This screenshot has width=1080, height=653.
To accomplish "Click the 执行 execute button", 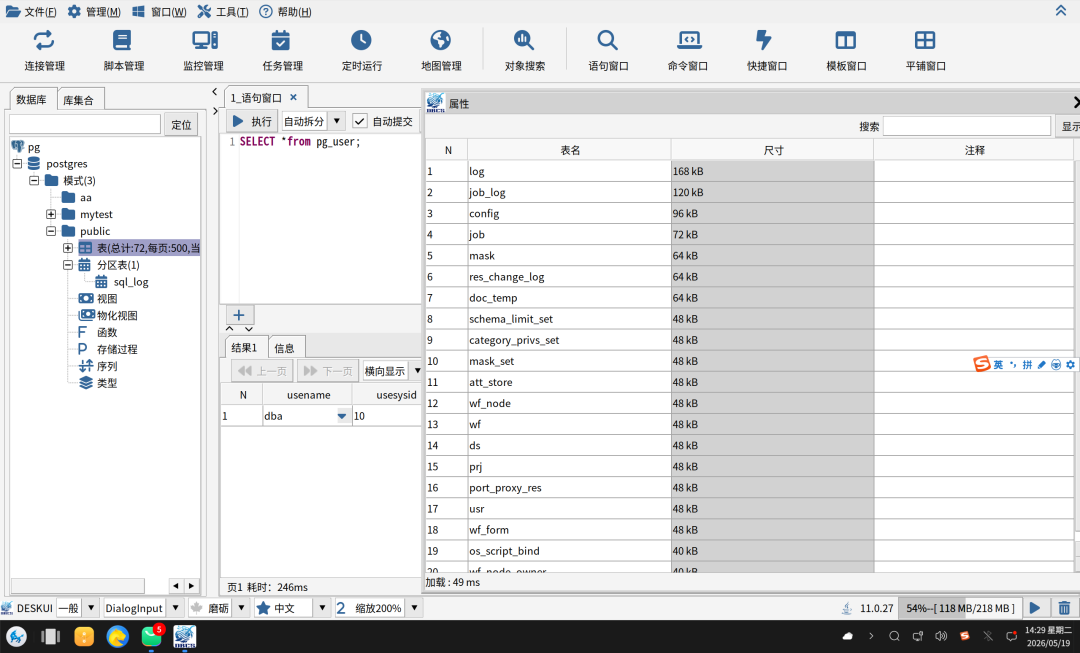I will click(x=252, y=121).
